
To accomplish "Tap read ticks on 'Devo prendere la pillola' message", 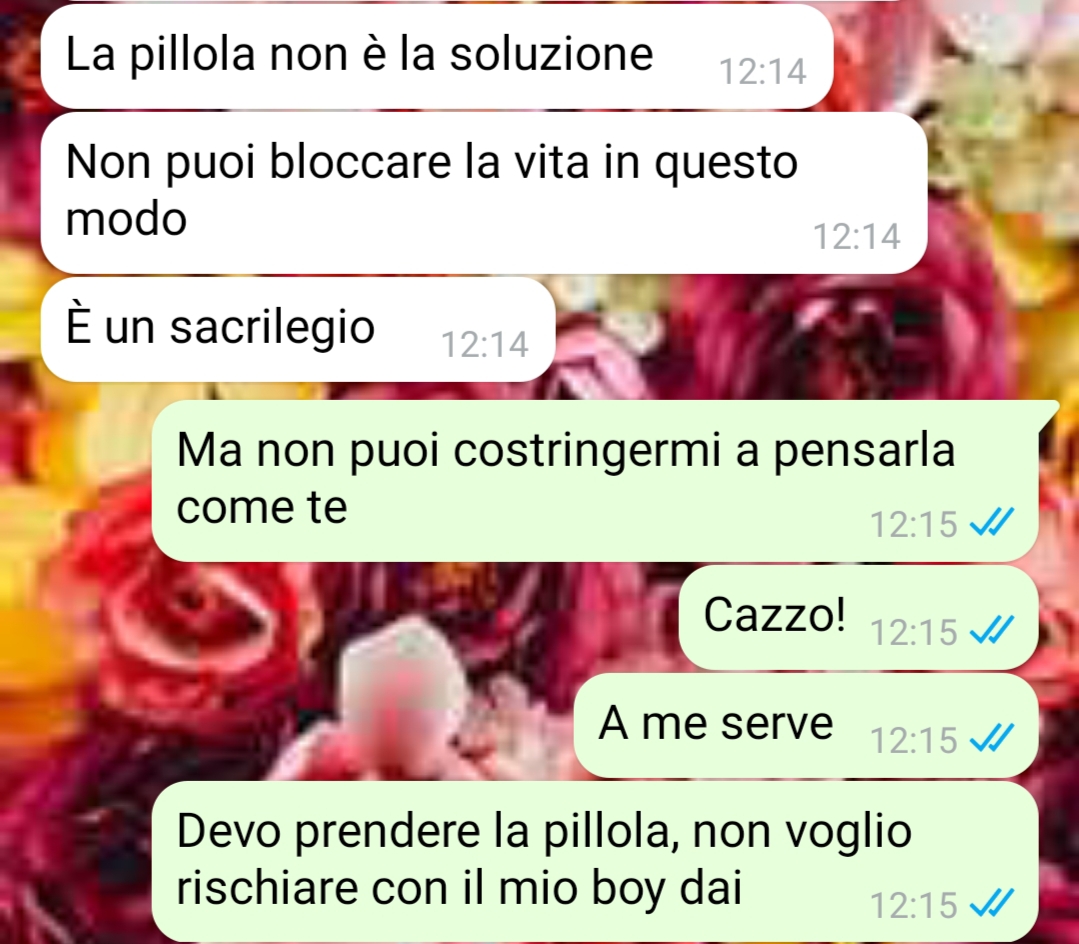I will click(992, 903).
